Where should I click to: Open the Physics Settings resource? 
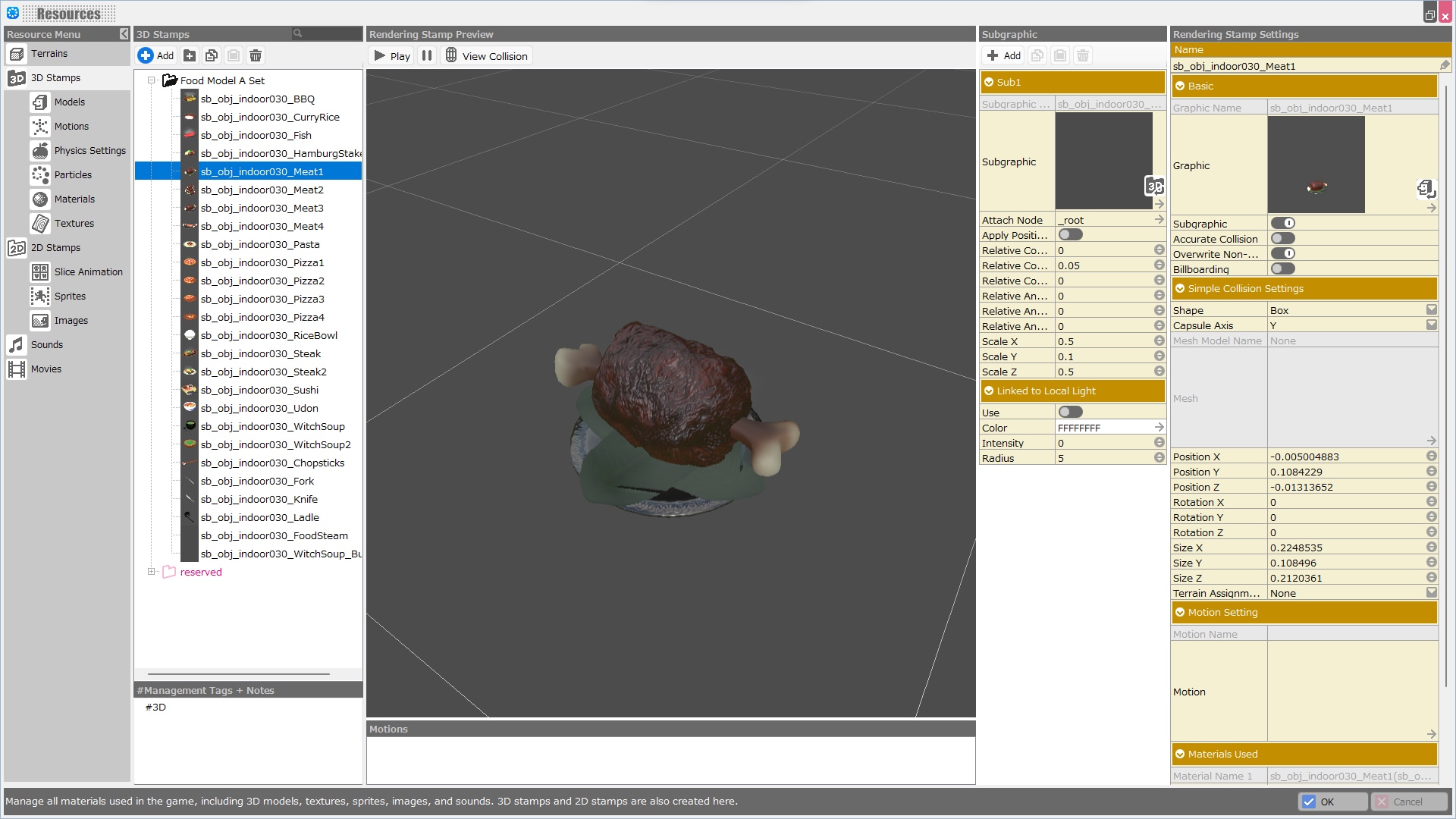[89, 151]
